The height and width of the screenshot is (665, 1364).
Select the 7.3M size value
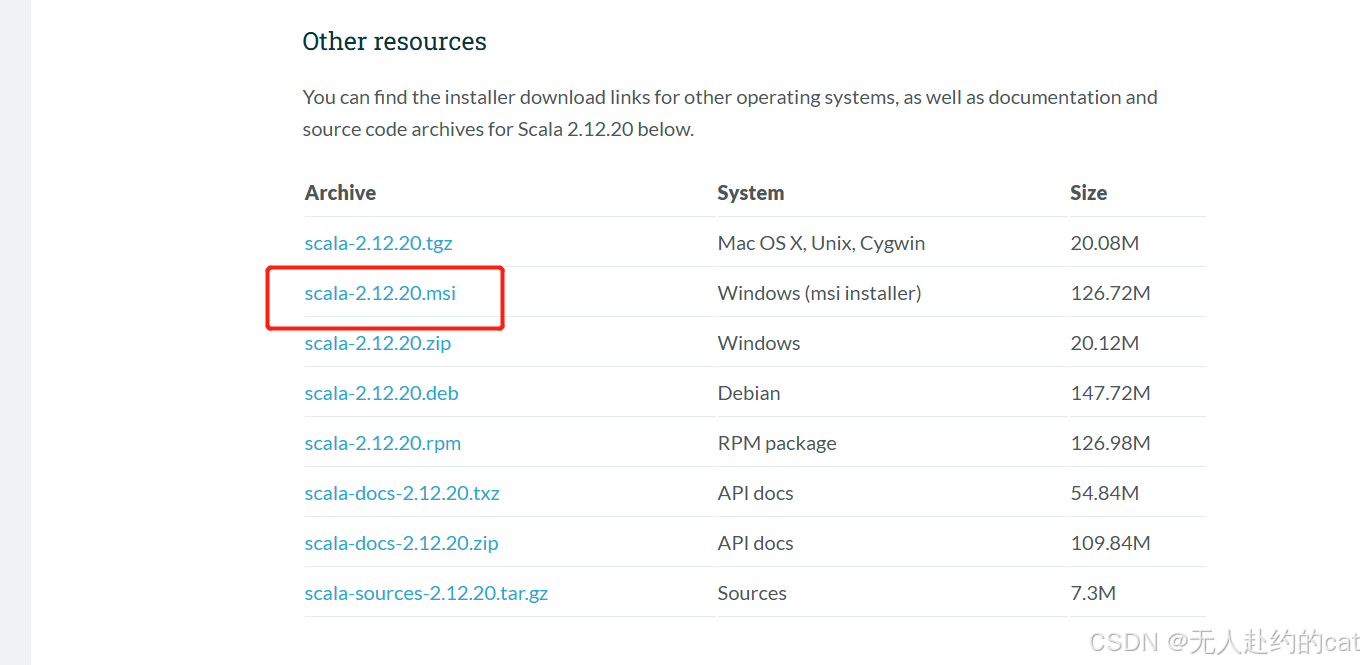pos(1093,593)
